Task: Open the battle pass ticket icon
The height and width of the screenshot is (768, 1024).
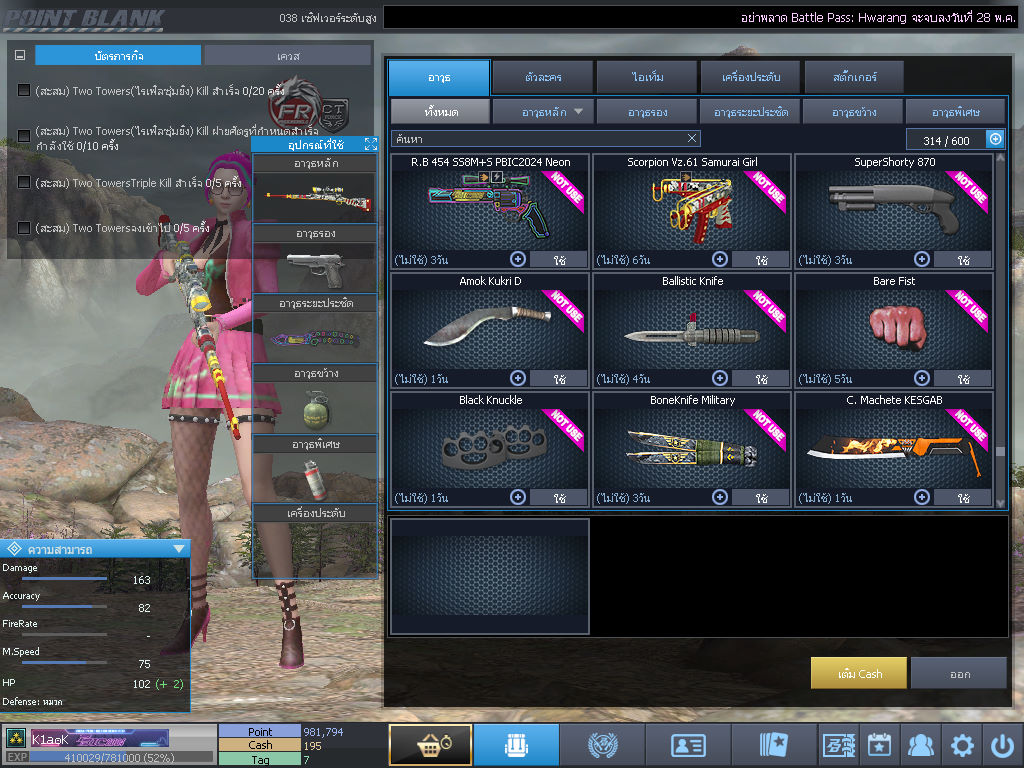Action: click(839, 745)
